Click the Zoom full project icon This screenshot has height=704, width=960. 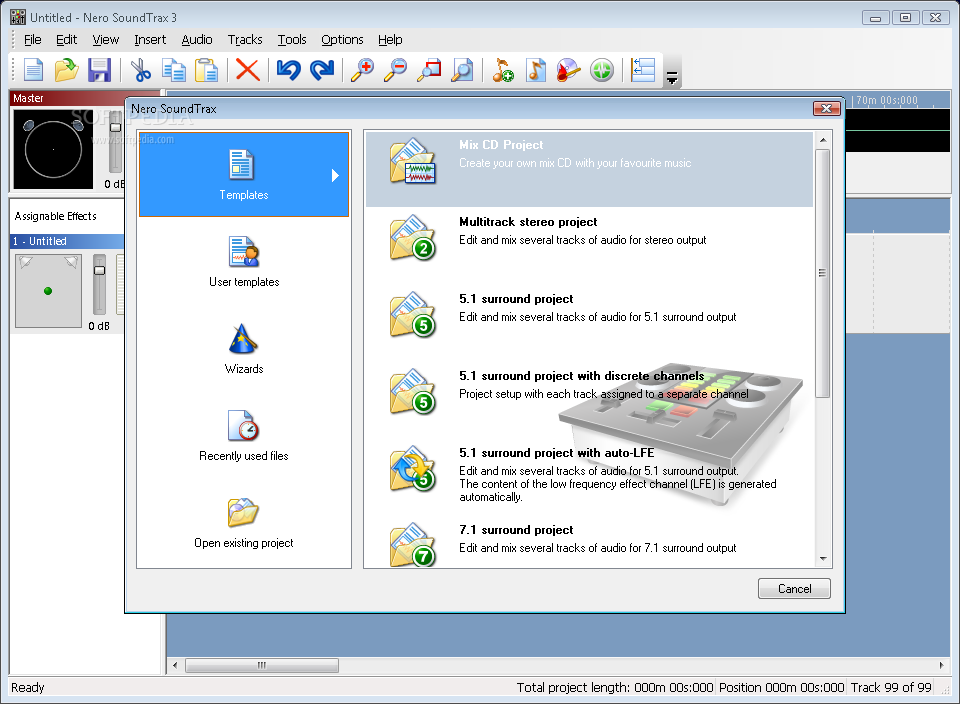pos(462,70)
